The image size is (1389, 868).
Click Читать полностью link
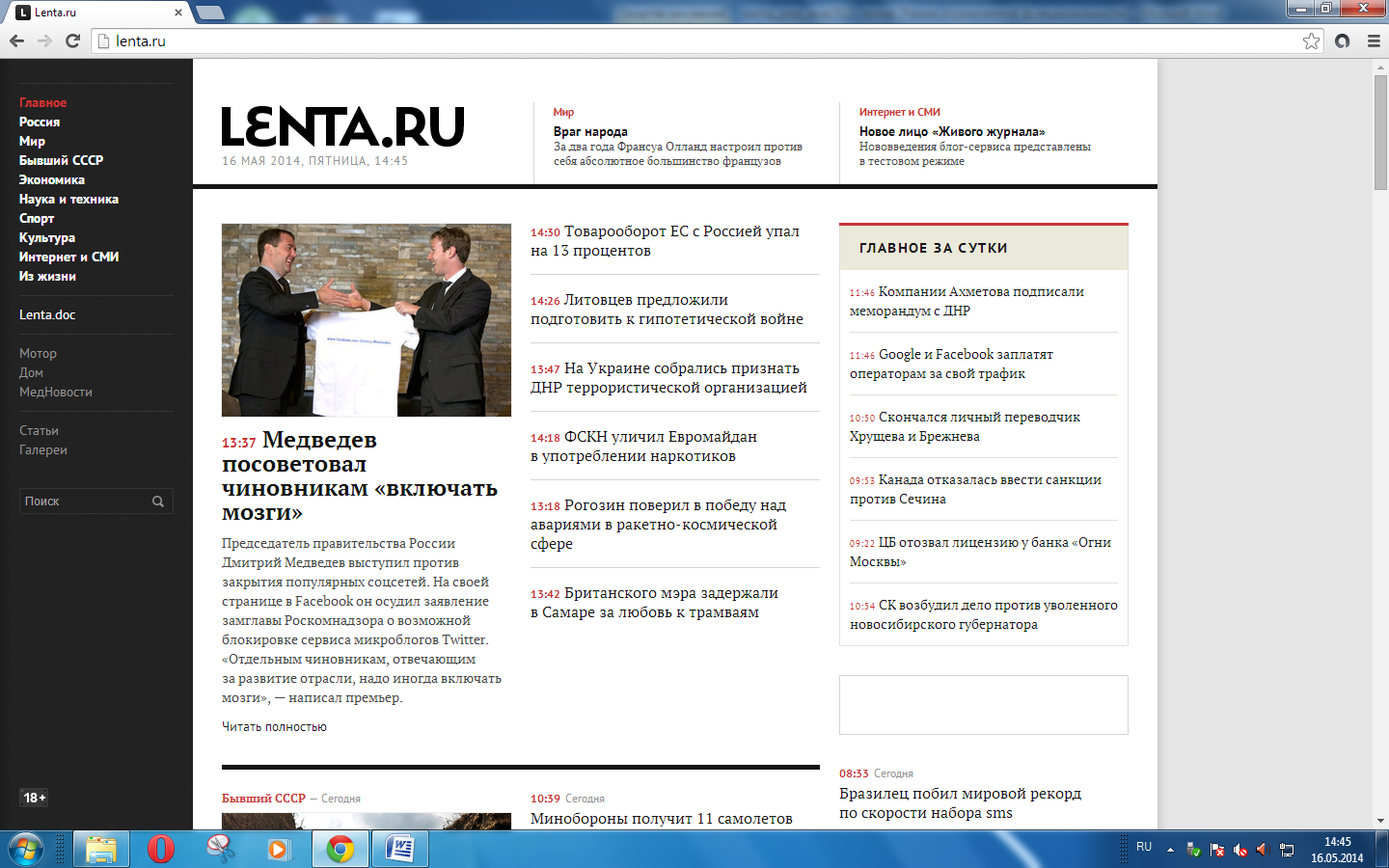click(274, 727)
